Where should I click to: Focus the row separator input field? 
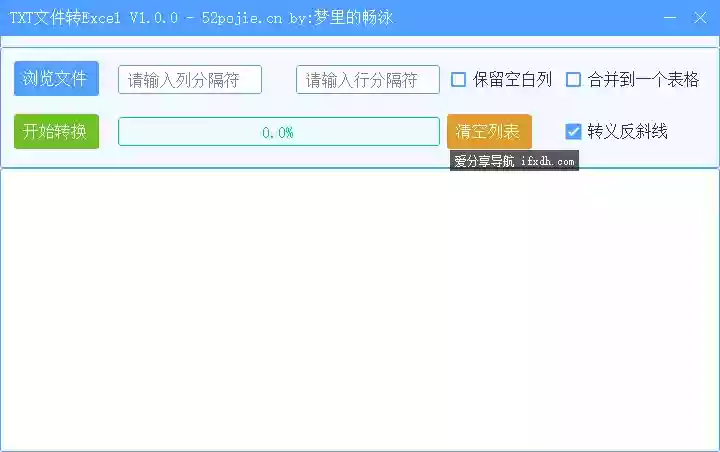click(x=368, y=80)
